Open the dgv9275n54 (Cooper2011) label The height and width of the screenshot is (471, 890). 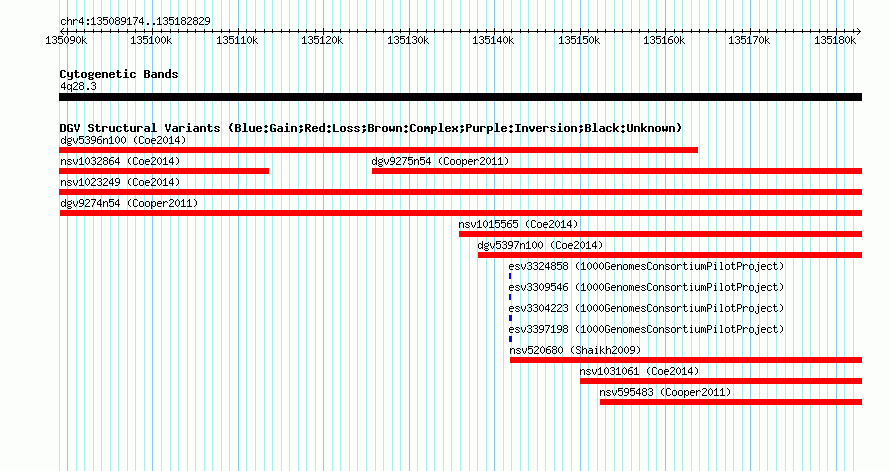point(440,161)
